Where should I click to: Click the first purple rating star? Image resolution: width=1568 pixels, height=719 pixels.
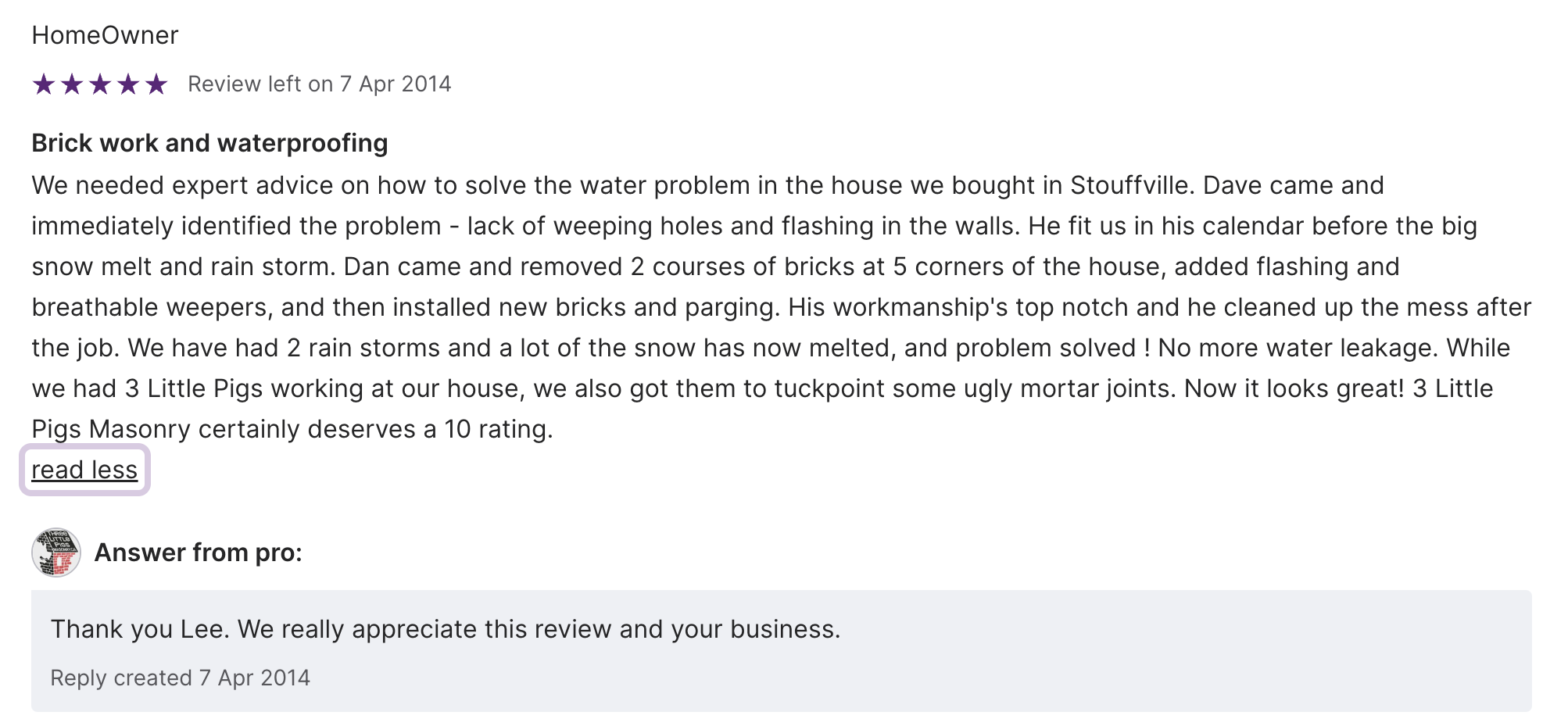click(44, 84)
